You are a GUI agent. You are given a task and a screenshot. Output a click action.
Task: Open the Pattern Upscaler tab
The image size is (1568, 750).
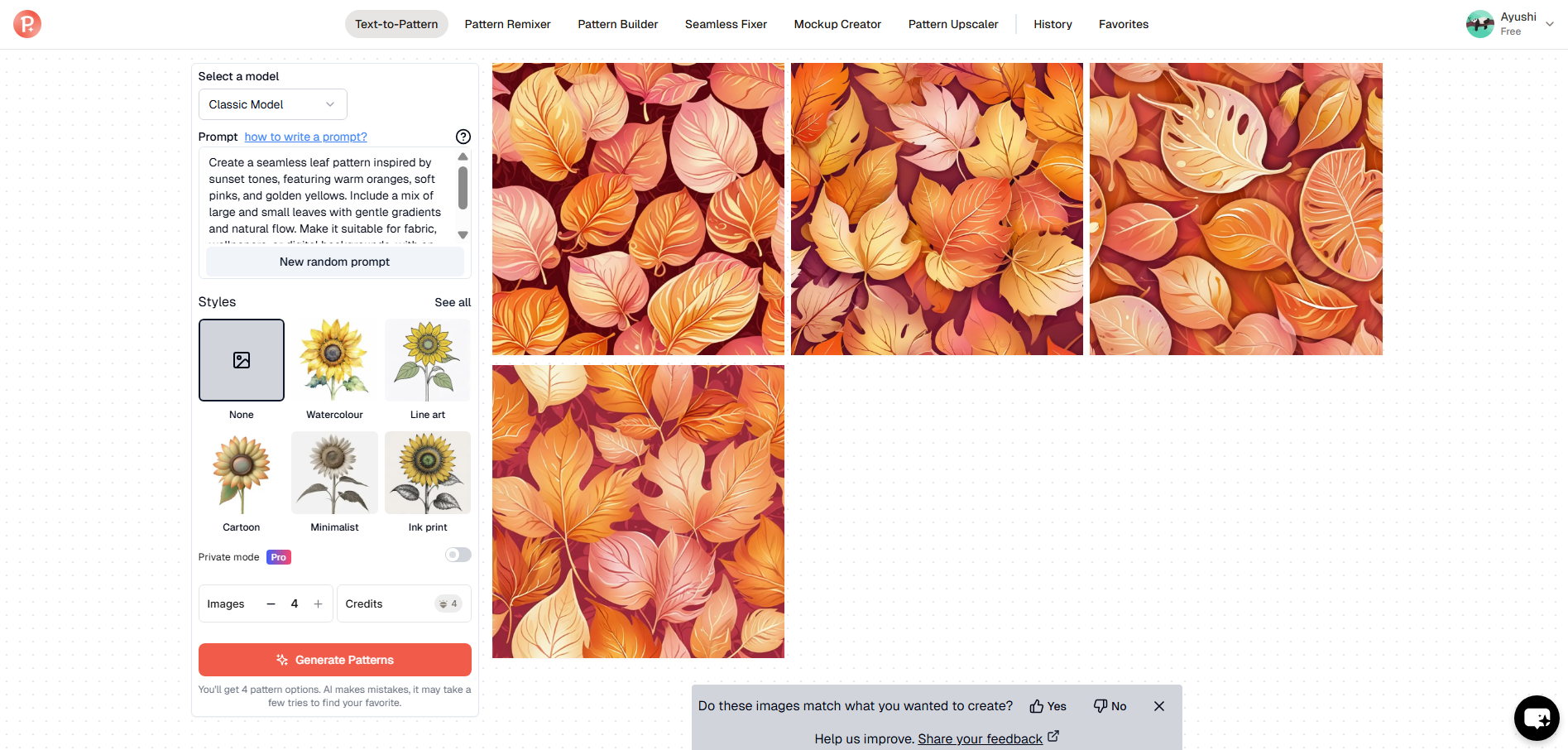pyautogui.click(x=953, y=24)
